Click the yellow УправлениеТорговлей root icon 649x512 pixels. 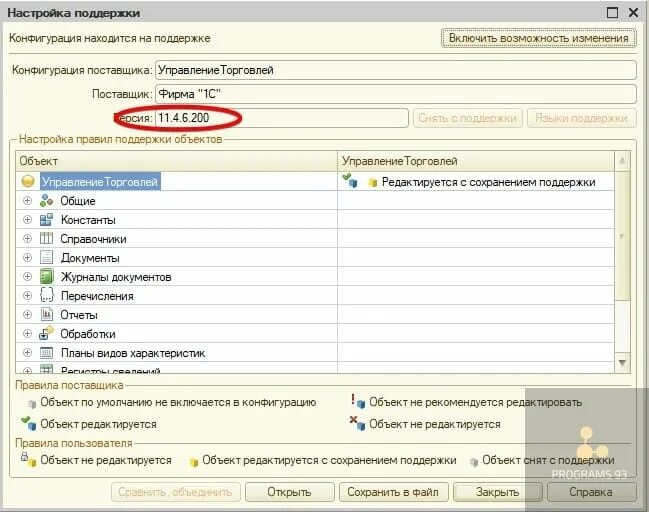click(28, 181)
